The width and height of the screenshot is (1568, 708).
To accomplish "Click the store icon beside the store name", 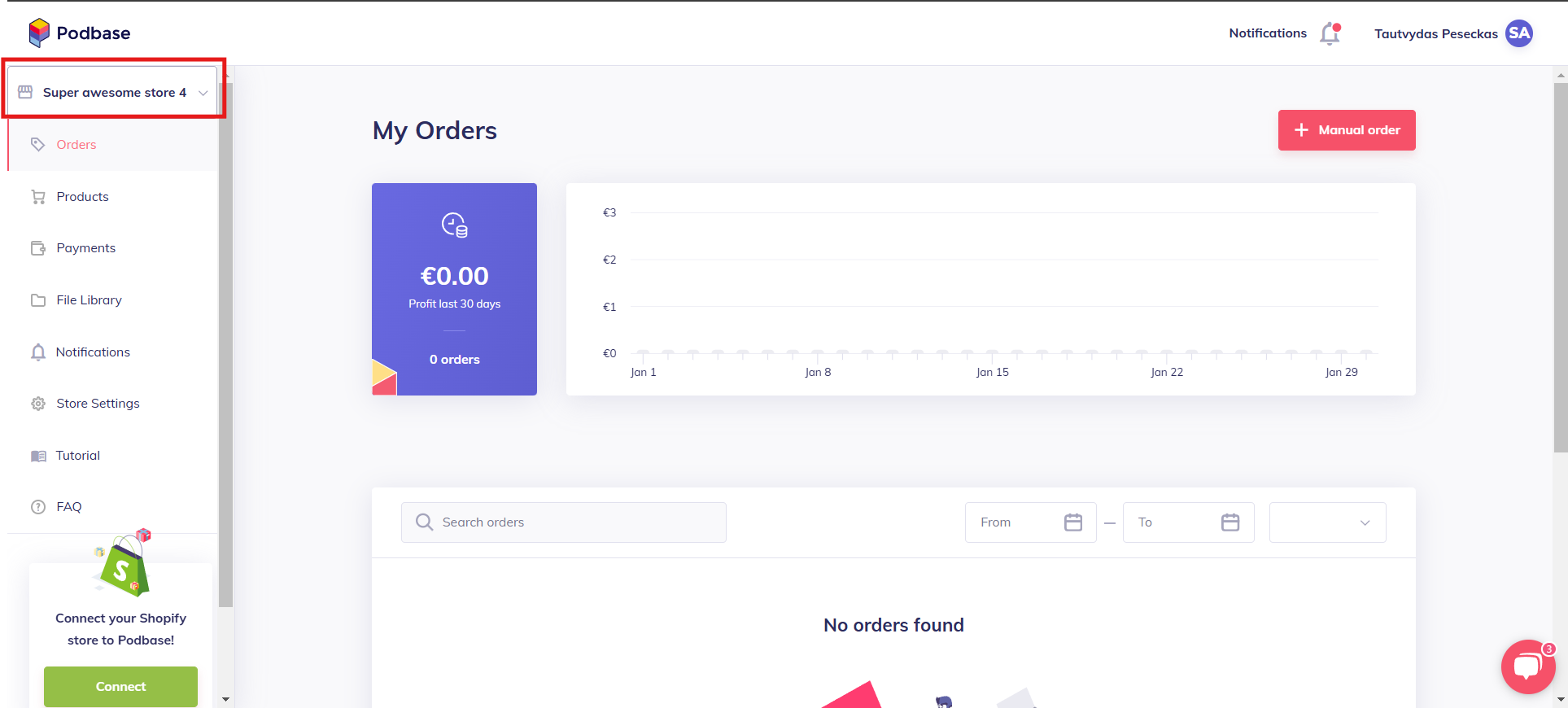I will point(25,92).
